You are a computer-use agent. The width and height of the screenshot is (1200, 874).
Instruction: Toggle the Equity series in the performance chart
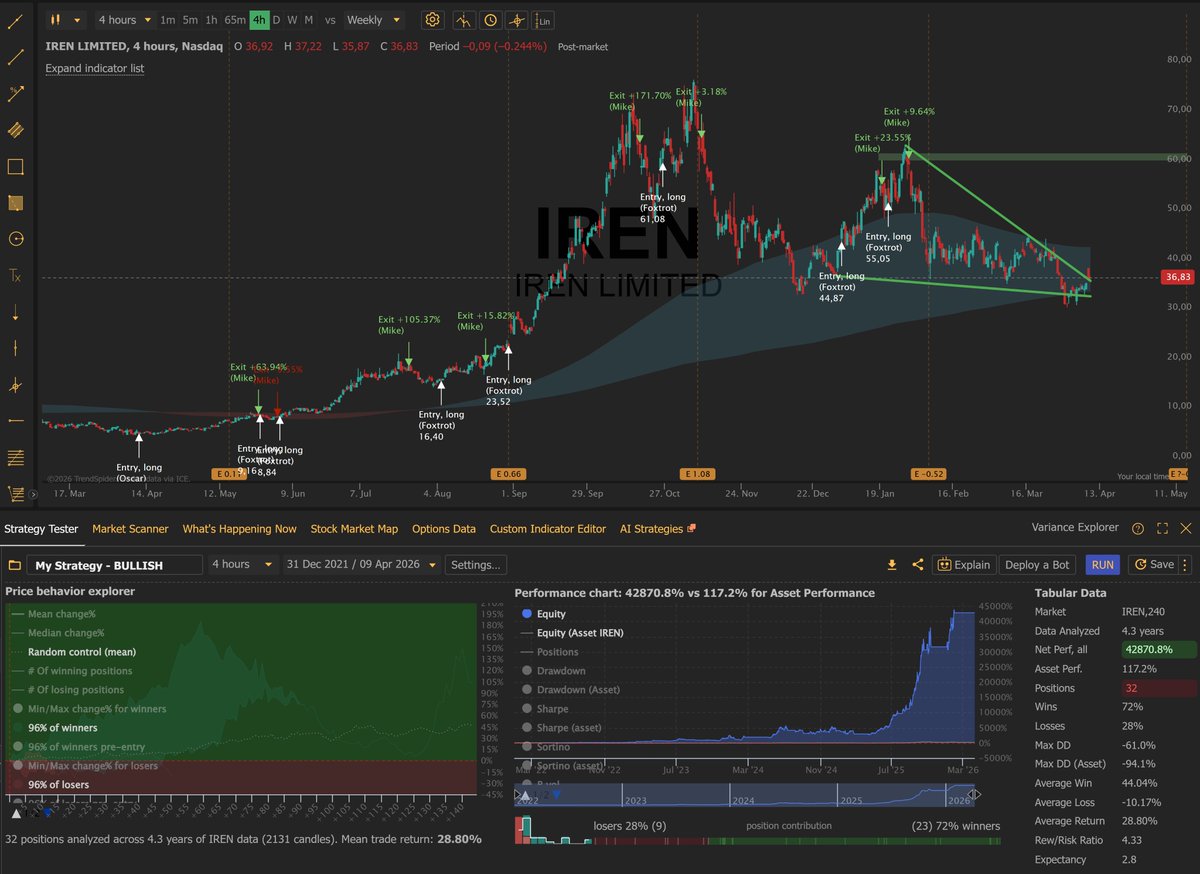[545, 614]
